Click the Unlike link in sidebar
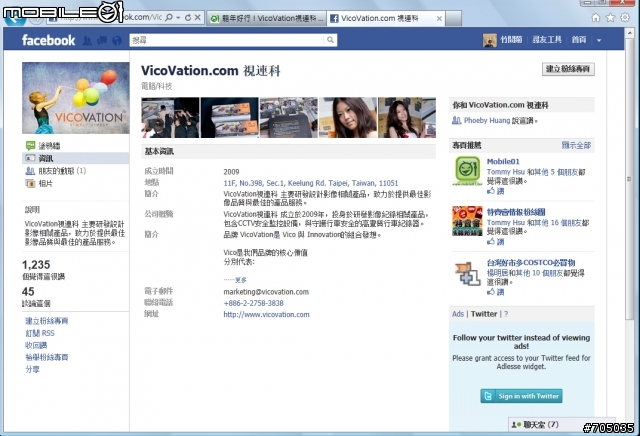 coord(36,345)
